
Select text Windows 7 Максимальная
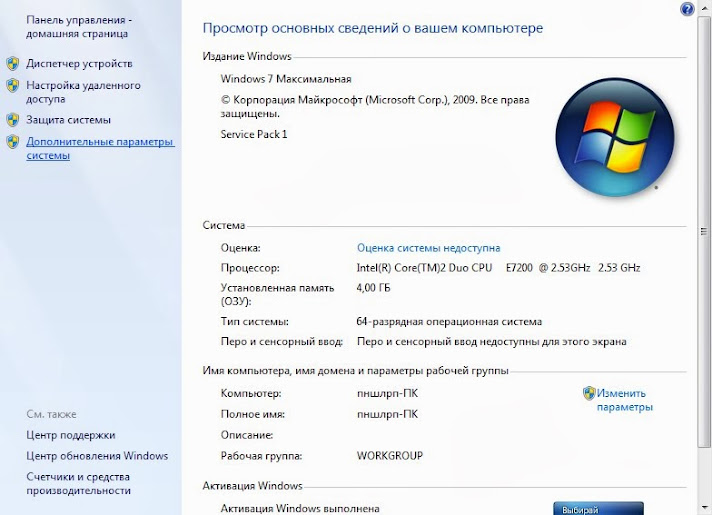pyautogui.click(x=286, y=79)
